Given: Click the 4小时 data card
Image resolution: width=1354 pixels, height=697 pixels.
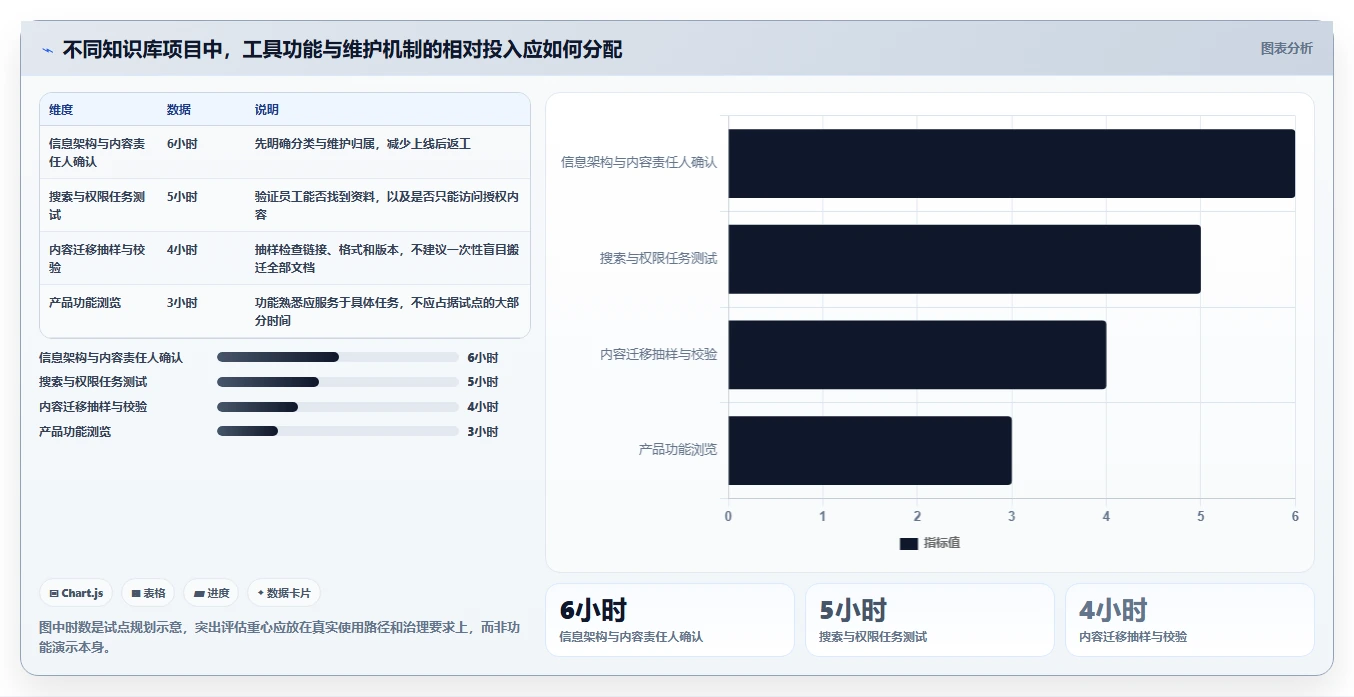Looking at the screenshot, I should pyautogui.click(x=1189, y=620).
